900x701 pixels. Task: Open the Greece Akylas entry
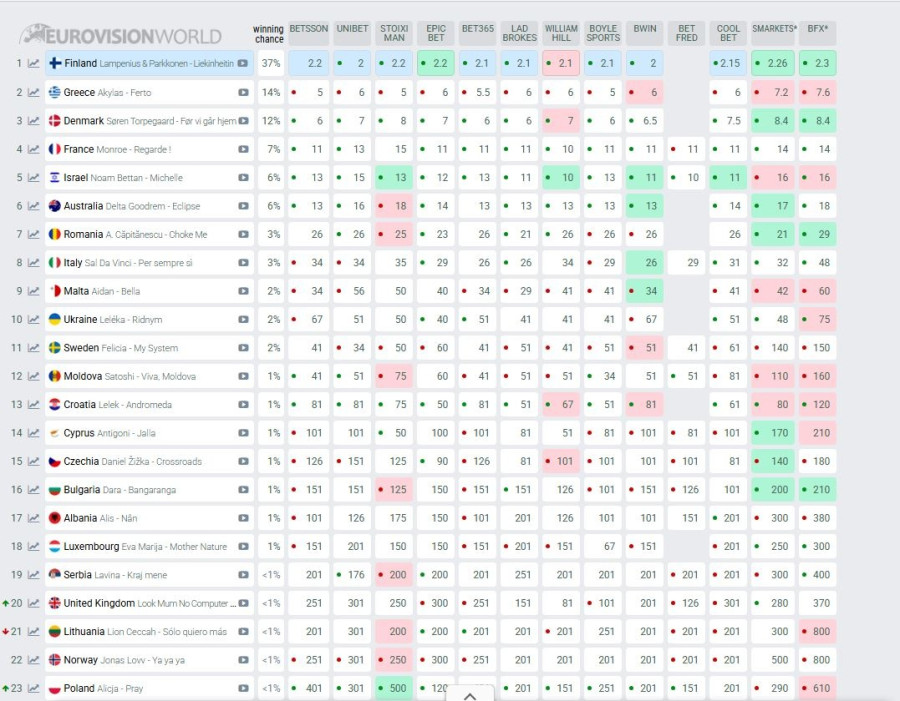click(x=149, y=92)
